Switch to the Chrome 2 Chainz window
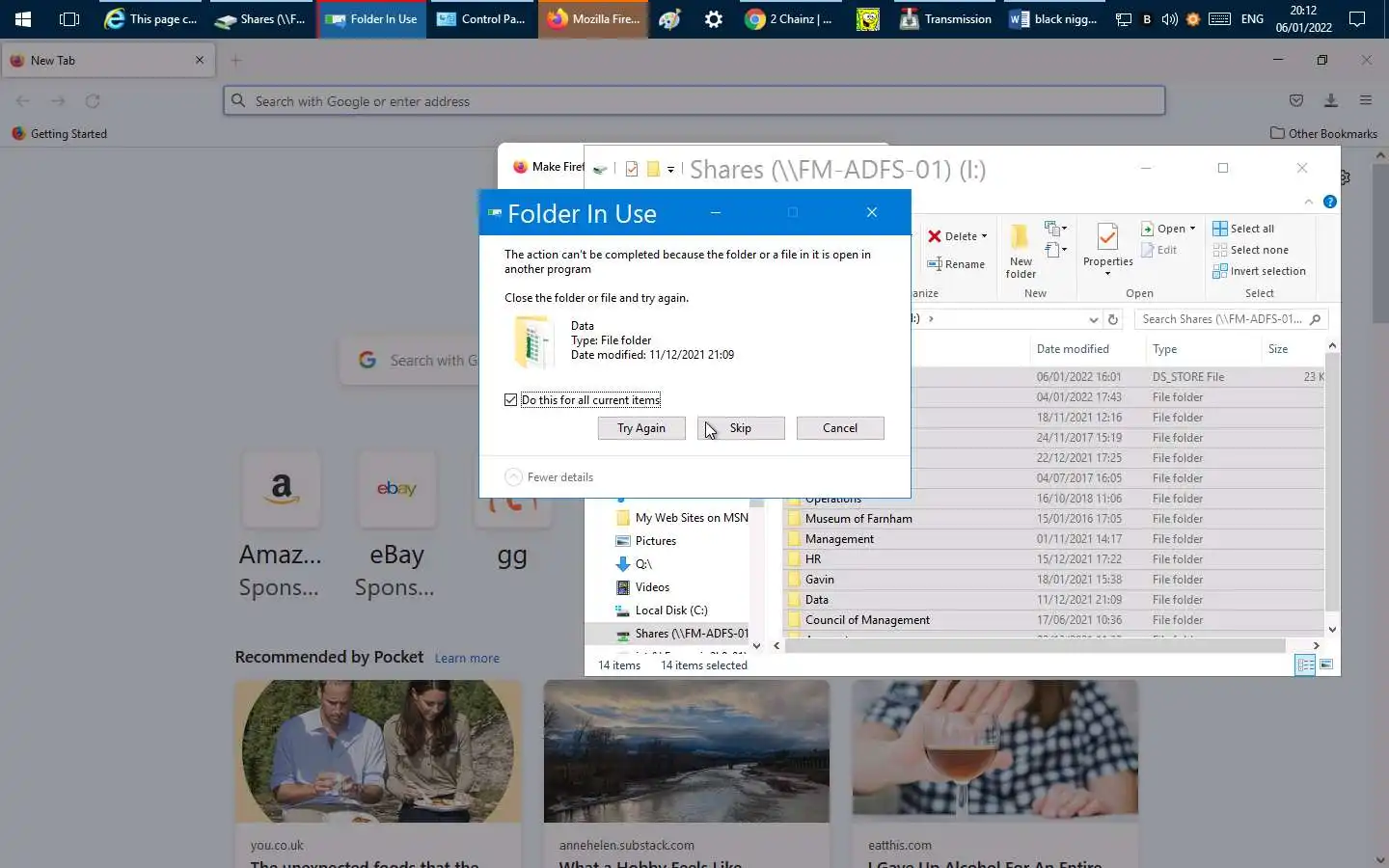 click(790, 18)
